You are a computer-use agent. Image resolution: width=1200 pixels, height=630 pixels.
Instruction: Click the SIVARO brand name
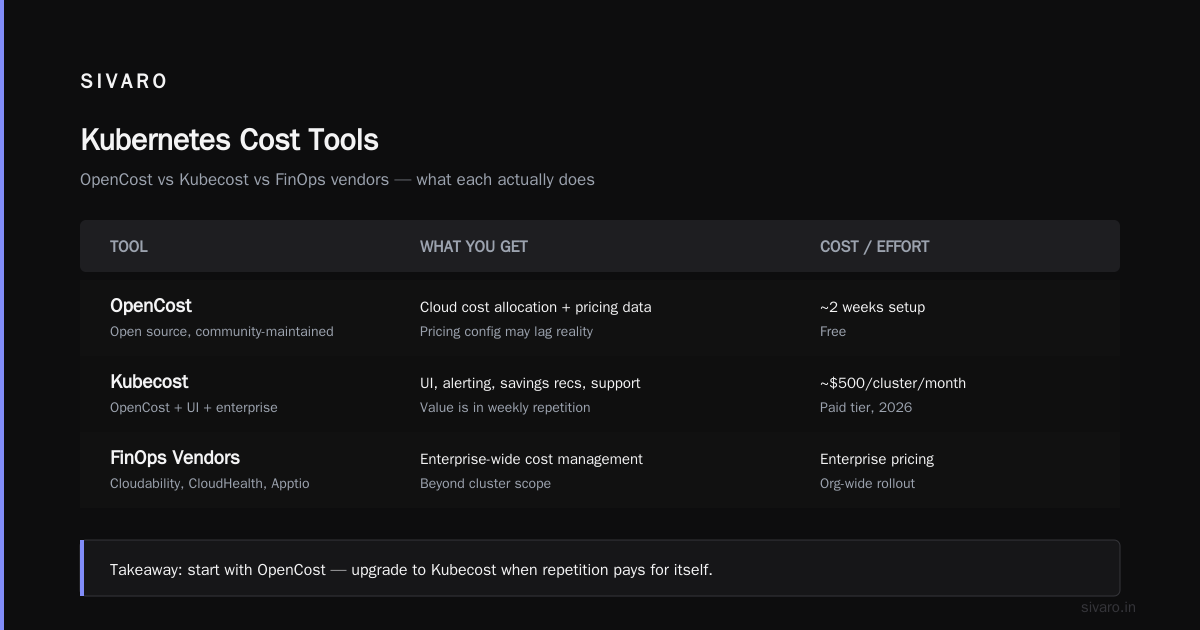coord(124,82)
